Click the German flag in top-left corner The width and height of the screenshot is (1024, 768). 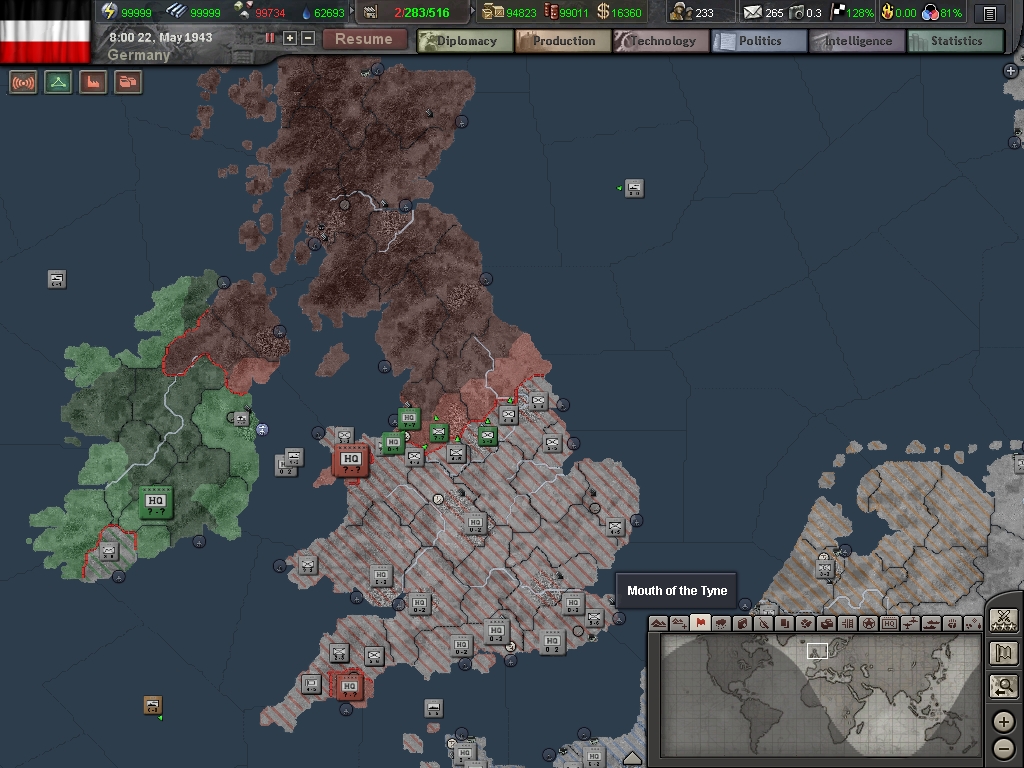45,32
